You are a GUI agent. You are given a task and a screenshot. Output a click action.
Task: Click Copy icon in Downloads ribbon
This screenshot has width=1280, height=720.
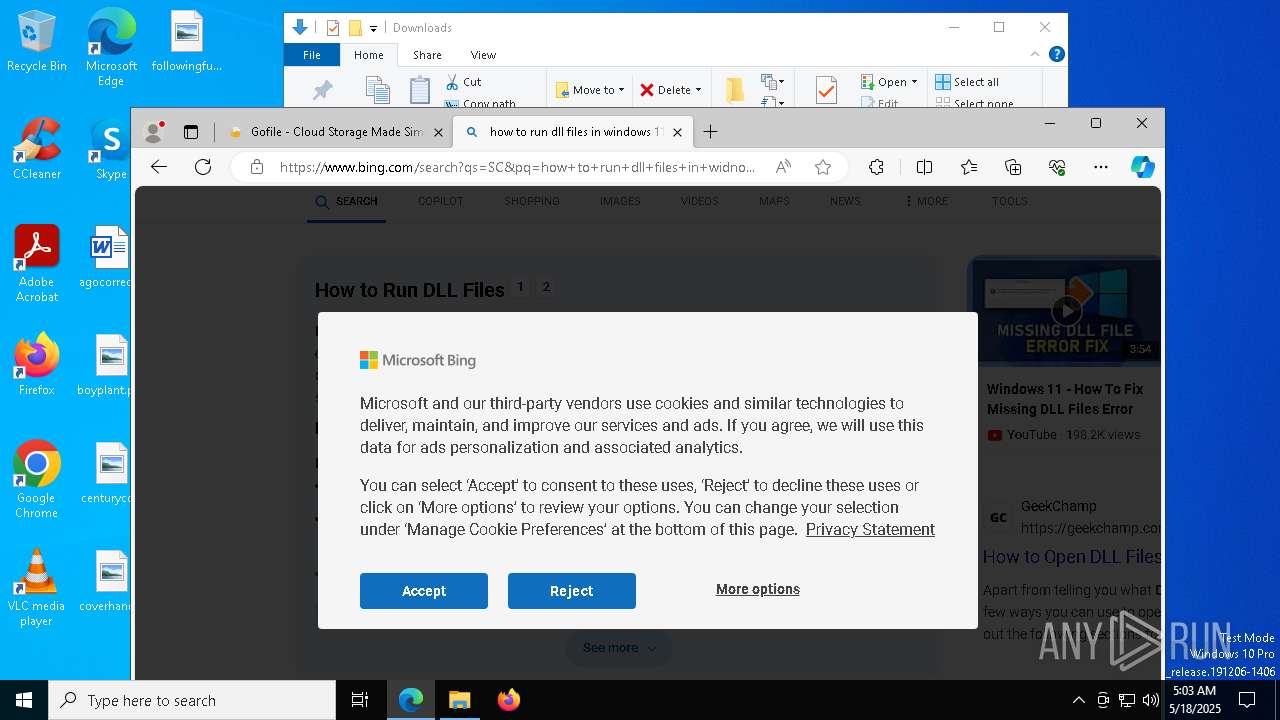coord(377,90)
